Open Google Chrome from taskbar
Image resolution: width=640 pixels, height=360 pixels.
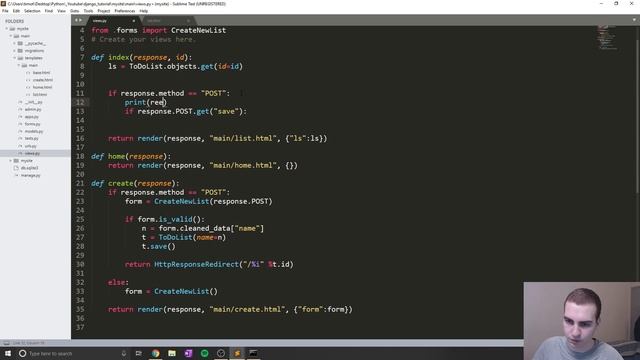[x=156, y=353]
